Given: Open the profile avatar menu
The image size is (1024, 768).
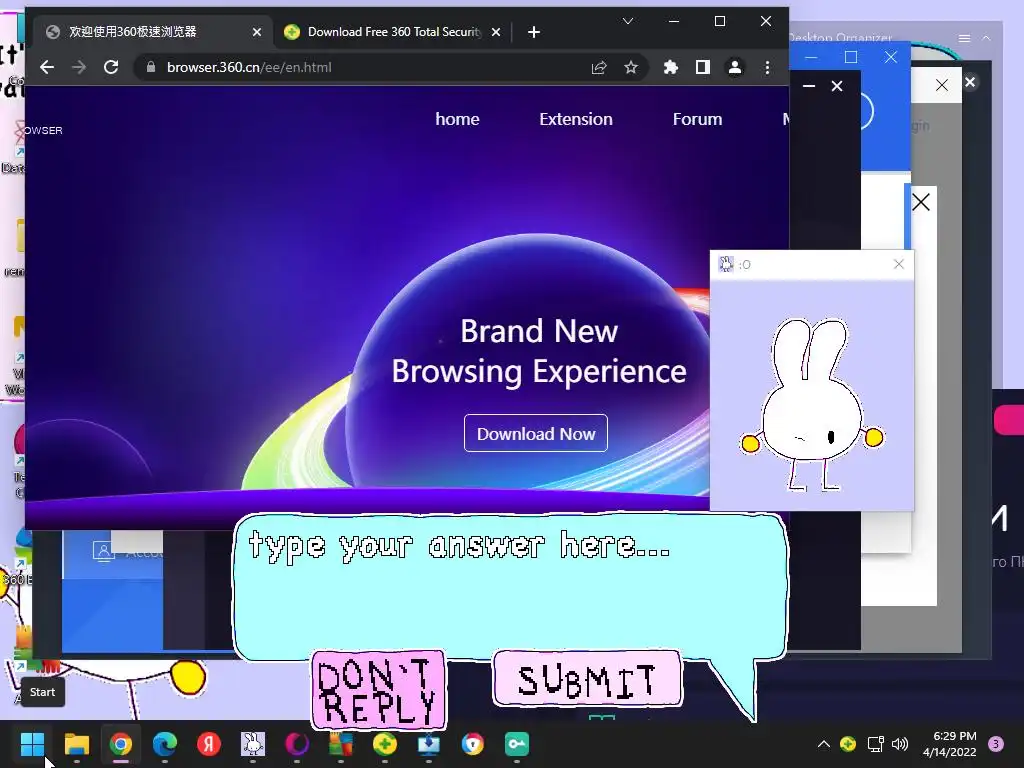Looking at the screenshot, I should 735,67.
